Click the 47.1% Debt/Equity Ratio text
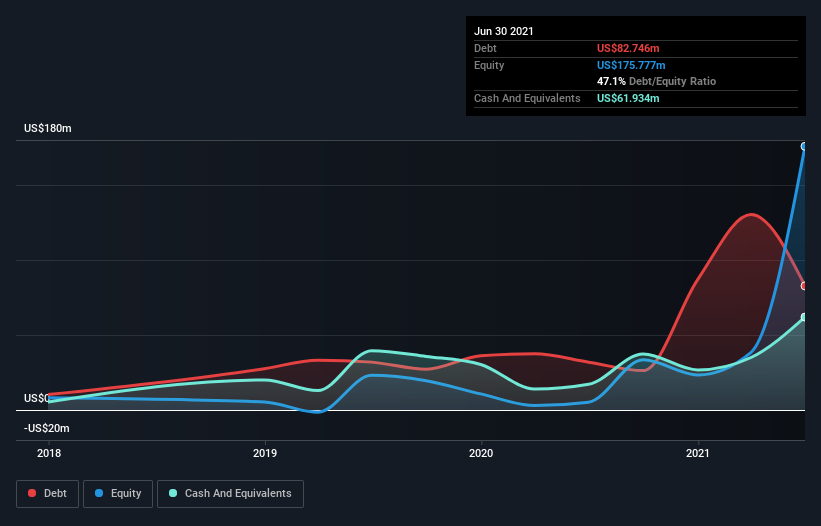This screenshot has height=526, width=821. 657,81
